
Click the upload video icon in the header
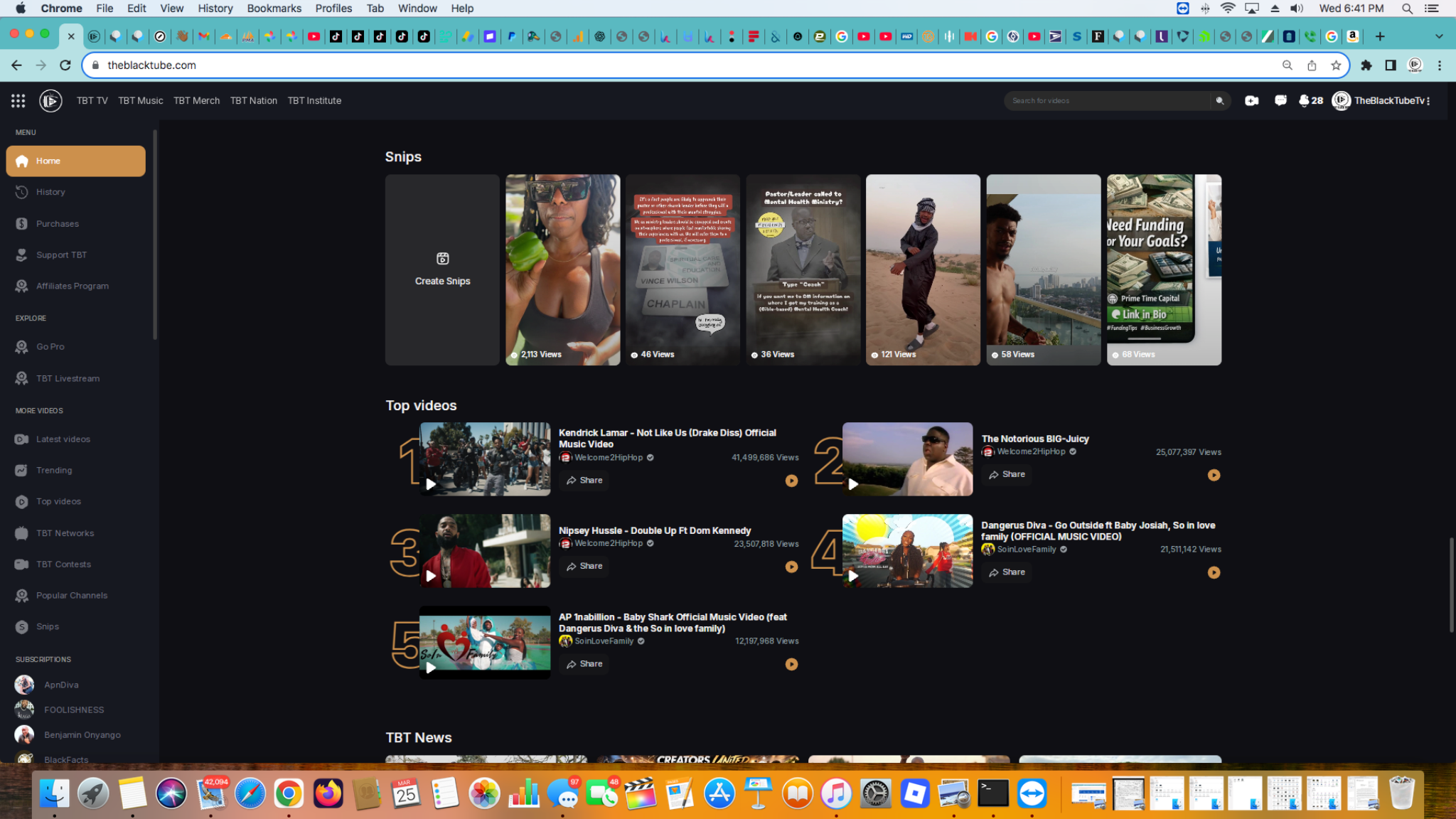coord(1252,100)
